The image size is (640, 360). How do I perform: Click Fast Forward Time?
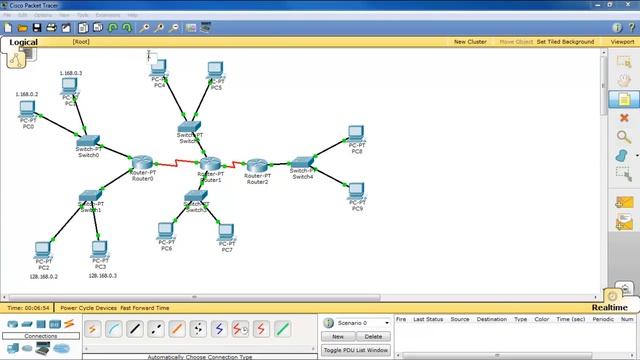coord(144,308)
